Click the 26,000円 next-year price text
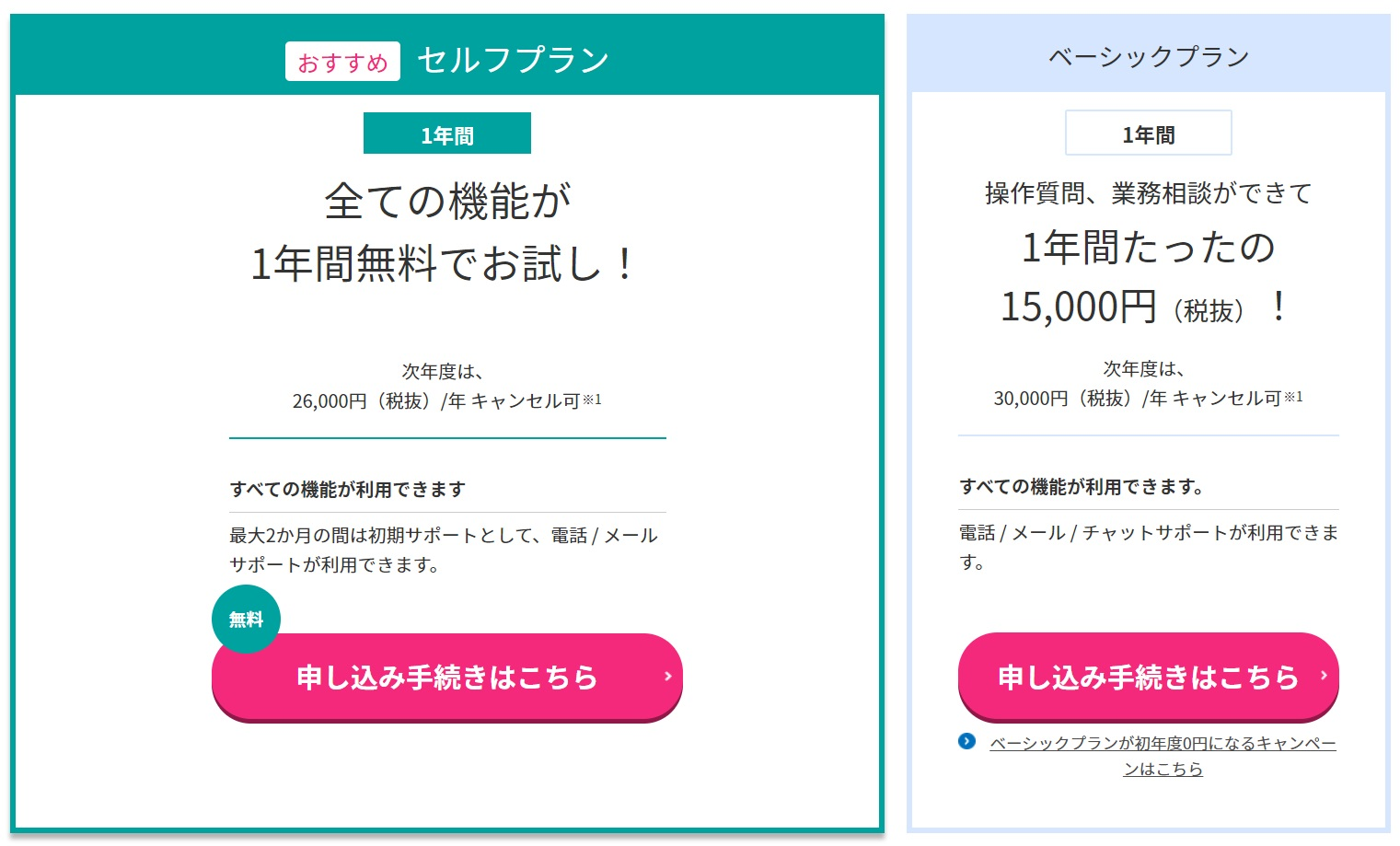This screenshot has height=846, width=1400. 329,401
